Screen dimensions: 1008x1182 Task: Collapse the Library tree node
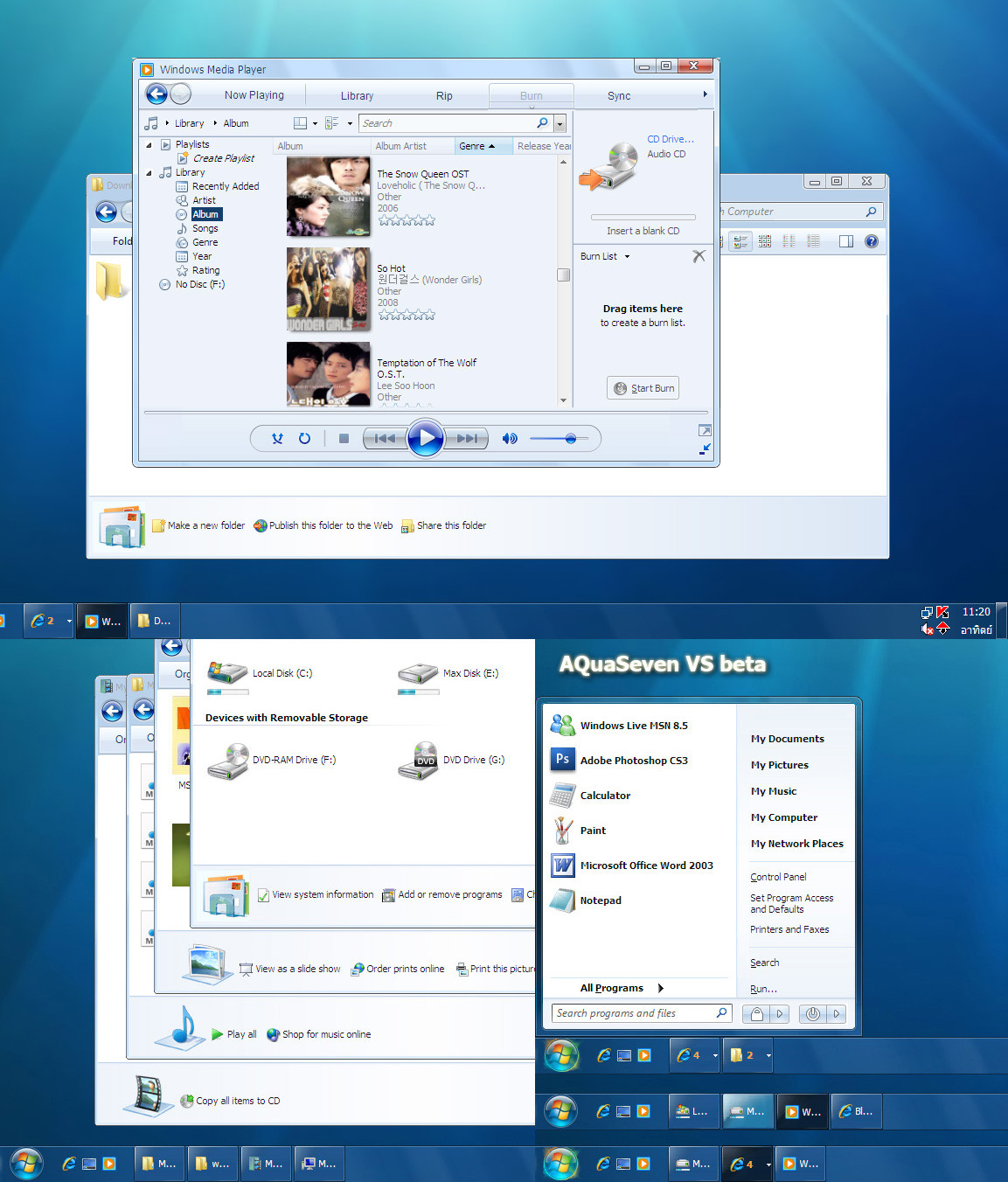149,172
